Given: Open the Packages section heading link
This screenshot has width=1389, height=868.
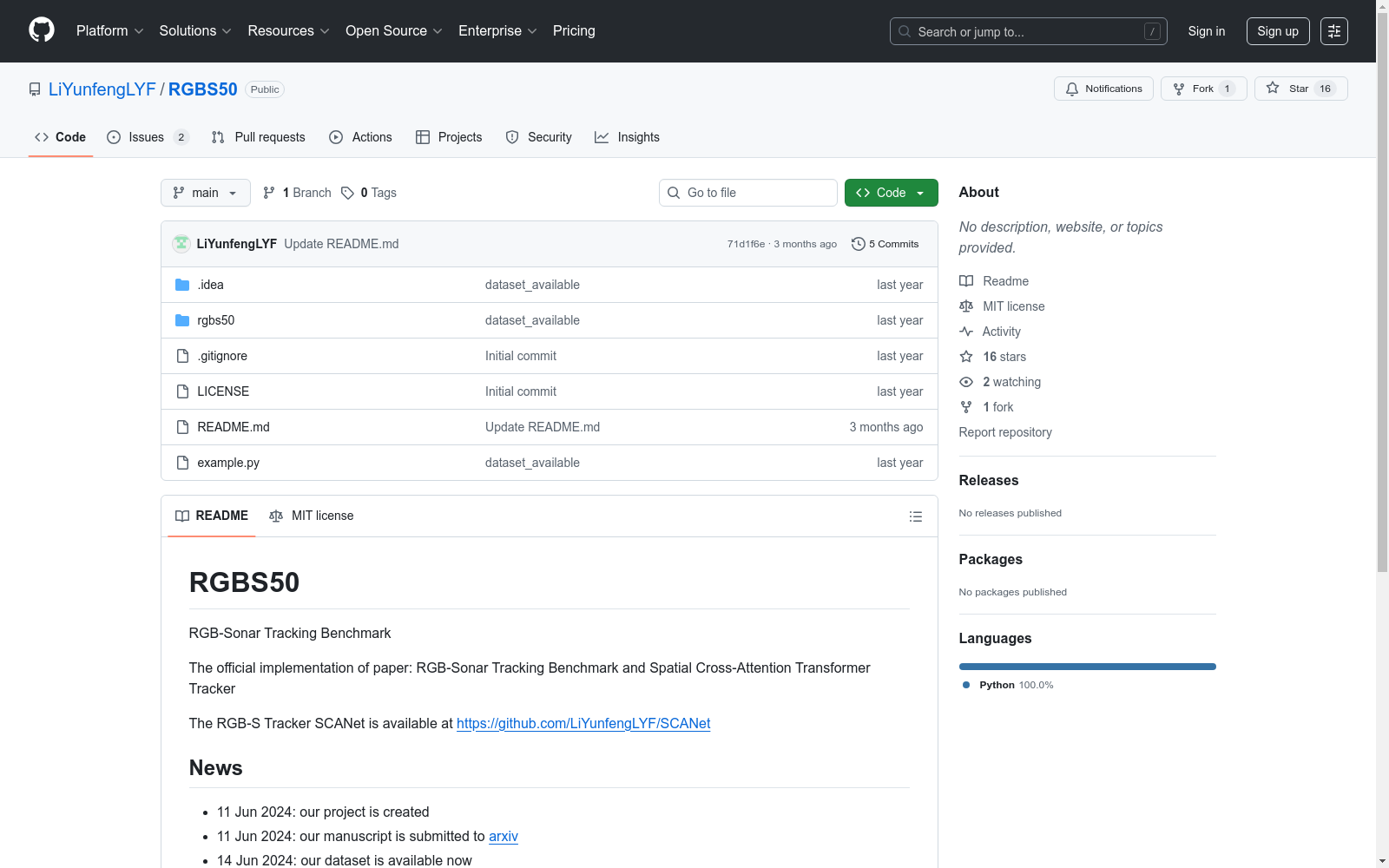Looking at the screenshot, I should pos(991,559).
